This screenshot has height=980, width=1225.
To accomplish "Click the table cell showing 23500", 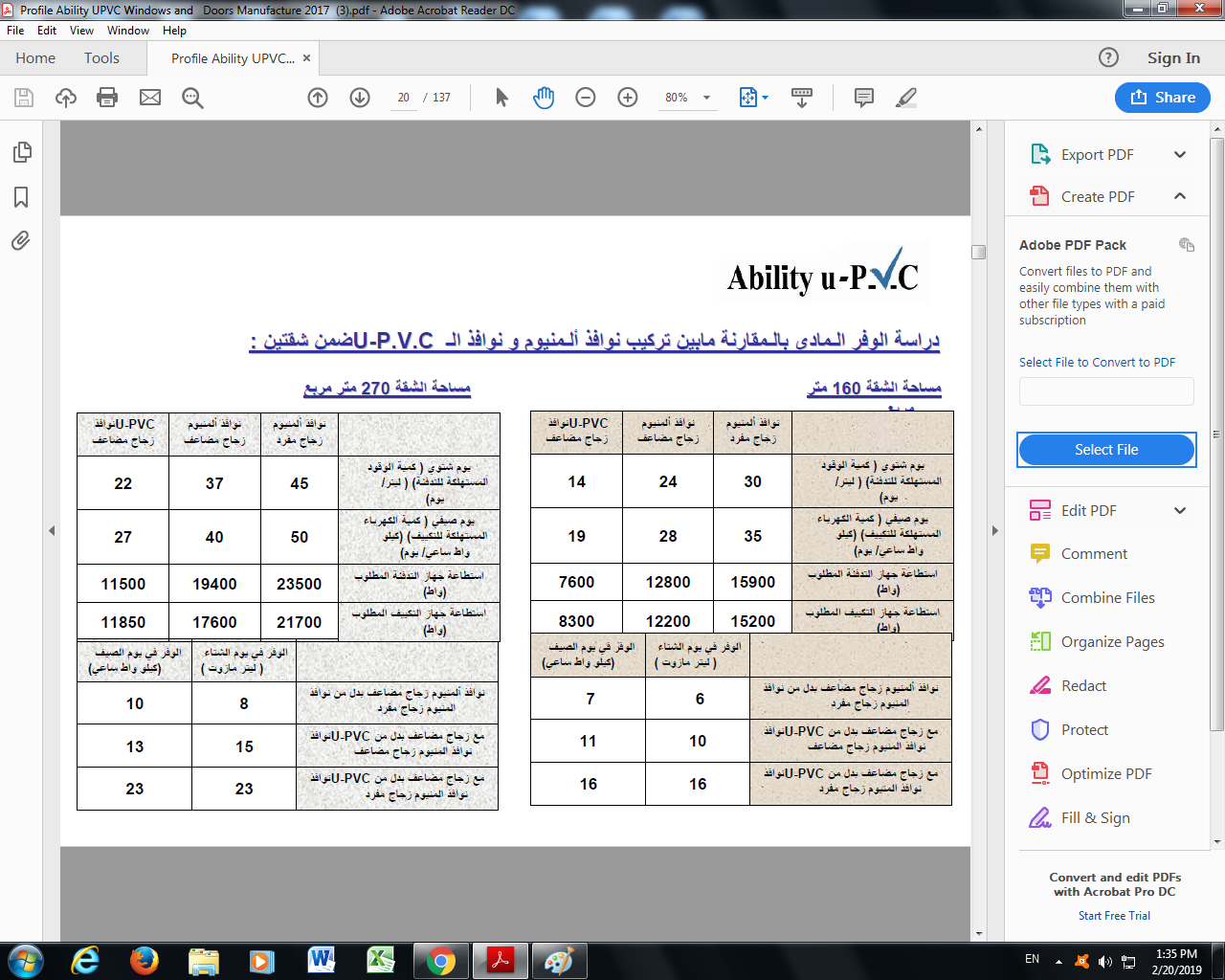I will [300, 584].
